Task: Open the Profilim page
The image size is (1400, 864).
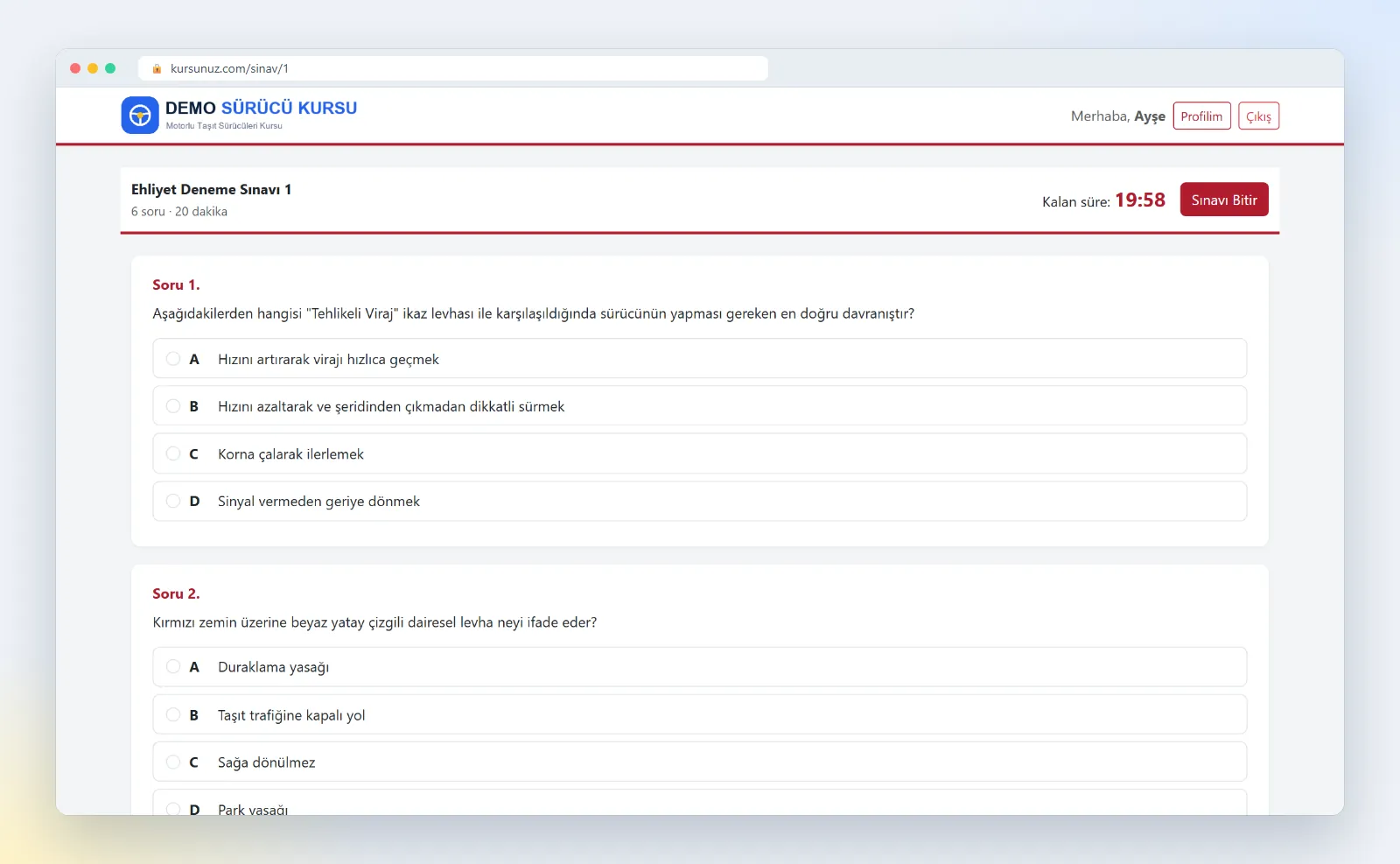Action: point(1201,116)
